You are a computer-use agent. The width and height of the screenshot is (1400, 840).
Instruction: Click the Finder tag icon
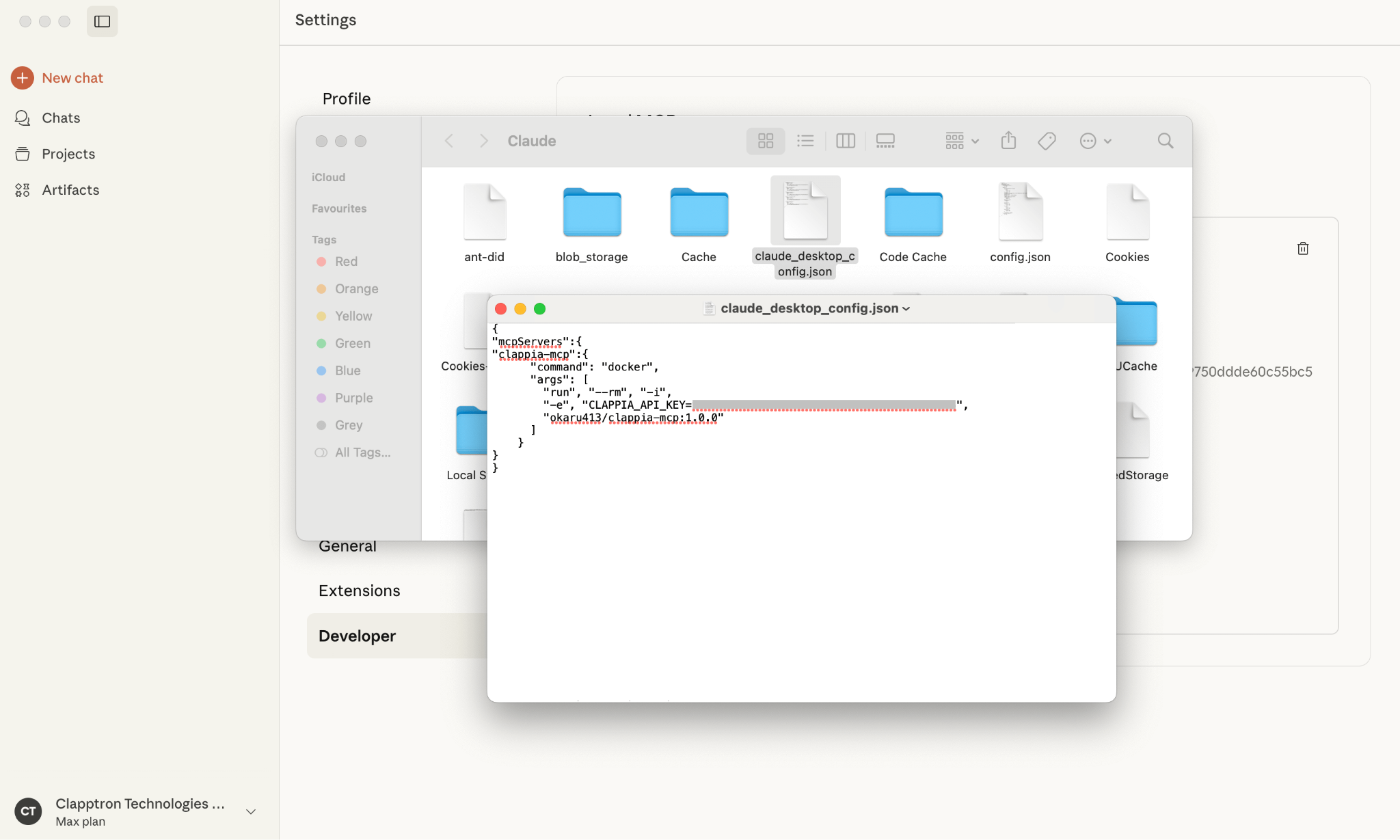1047,141
